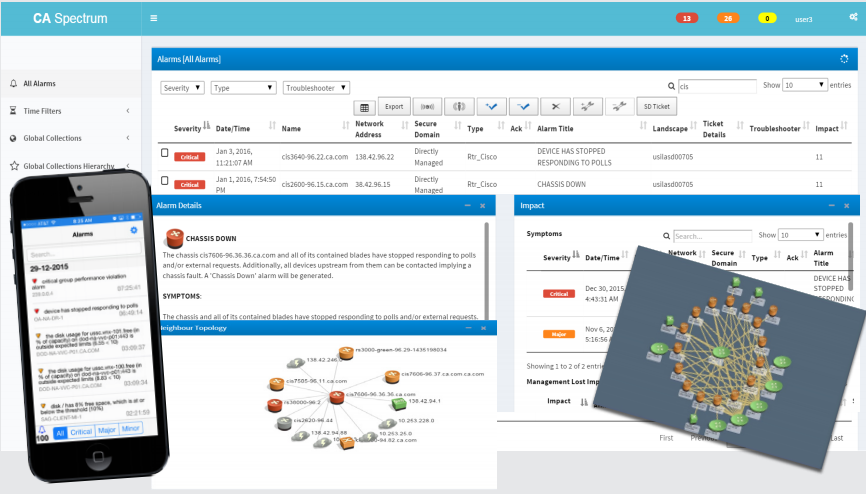The height and width of the screenshot is (494, 866).
Task: Click the add maintenance wrench icon
Action: pos(588,107)
